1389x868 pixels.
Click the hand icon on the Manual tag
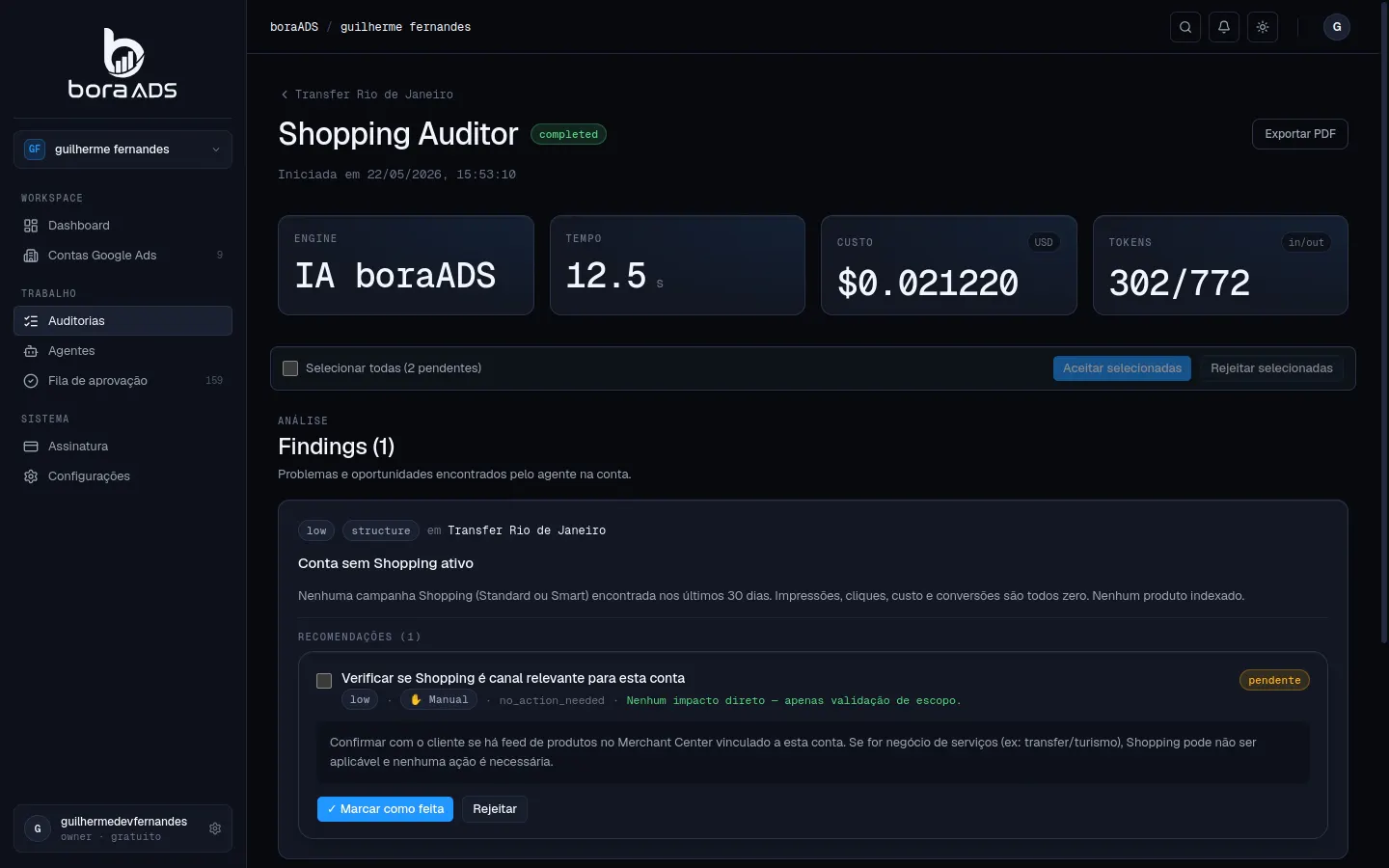(416, 700)
